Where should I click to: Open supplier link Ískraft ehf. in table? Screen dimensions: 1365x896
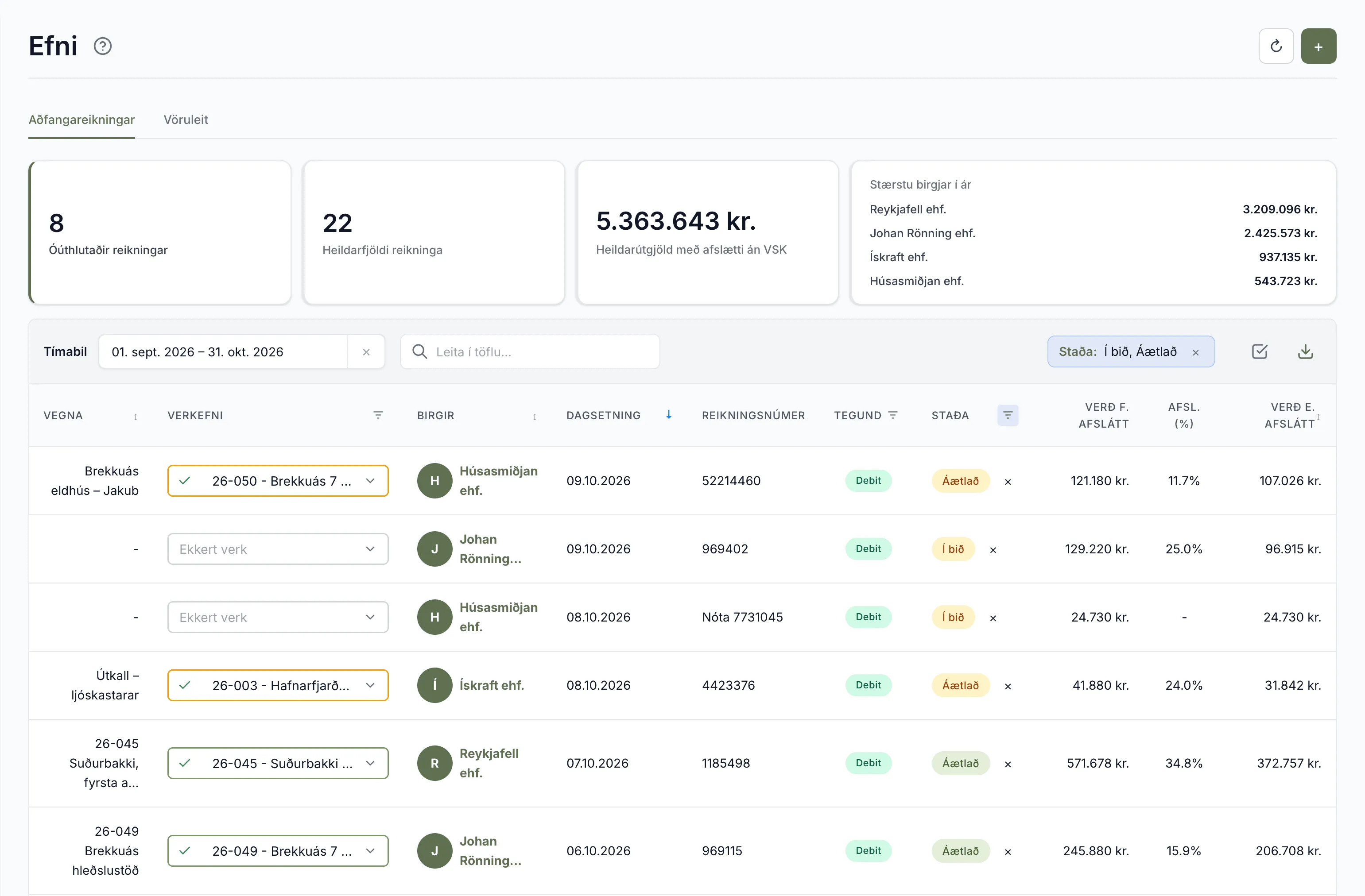tap(492, 686)
